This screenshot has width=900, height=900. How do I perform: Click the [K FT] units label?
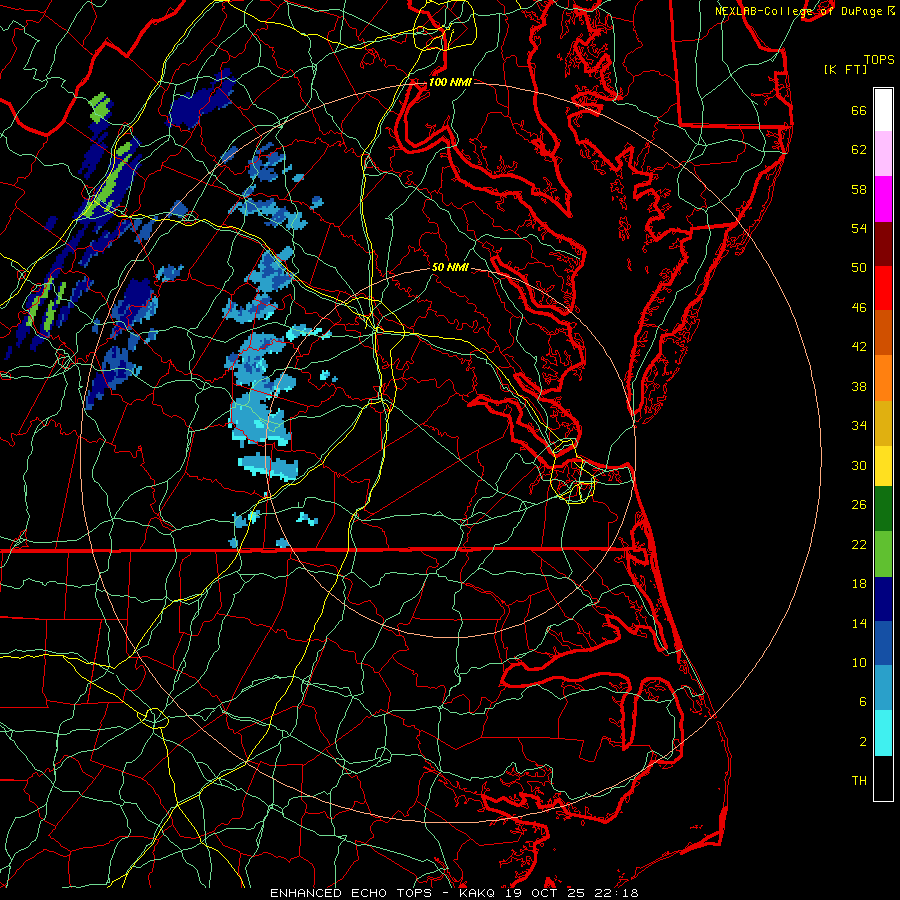point(845,69)
